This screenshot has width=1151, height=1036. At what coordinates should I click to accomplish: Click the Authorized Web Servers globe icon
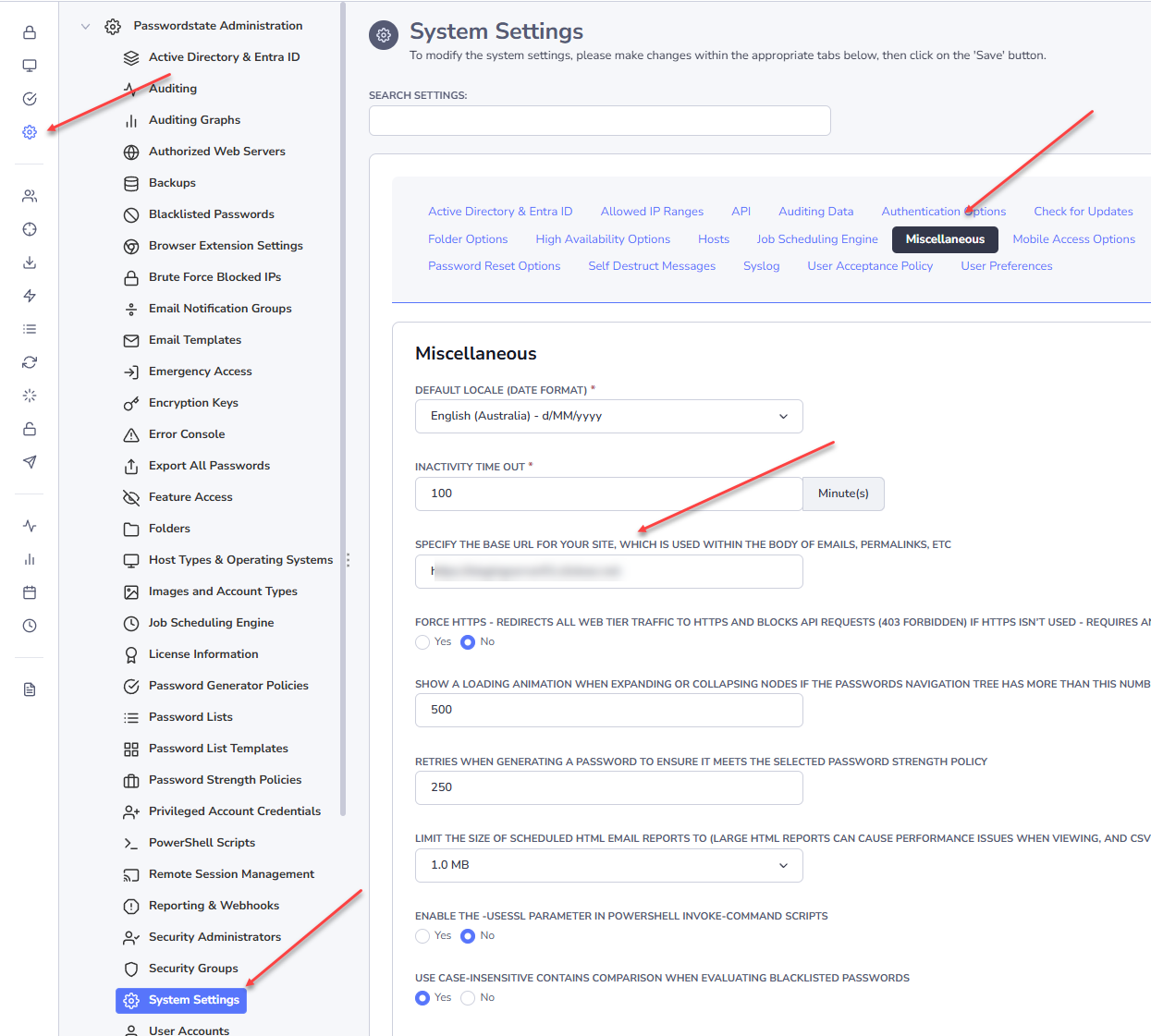[x=131, y=152]
